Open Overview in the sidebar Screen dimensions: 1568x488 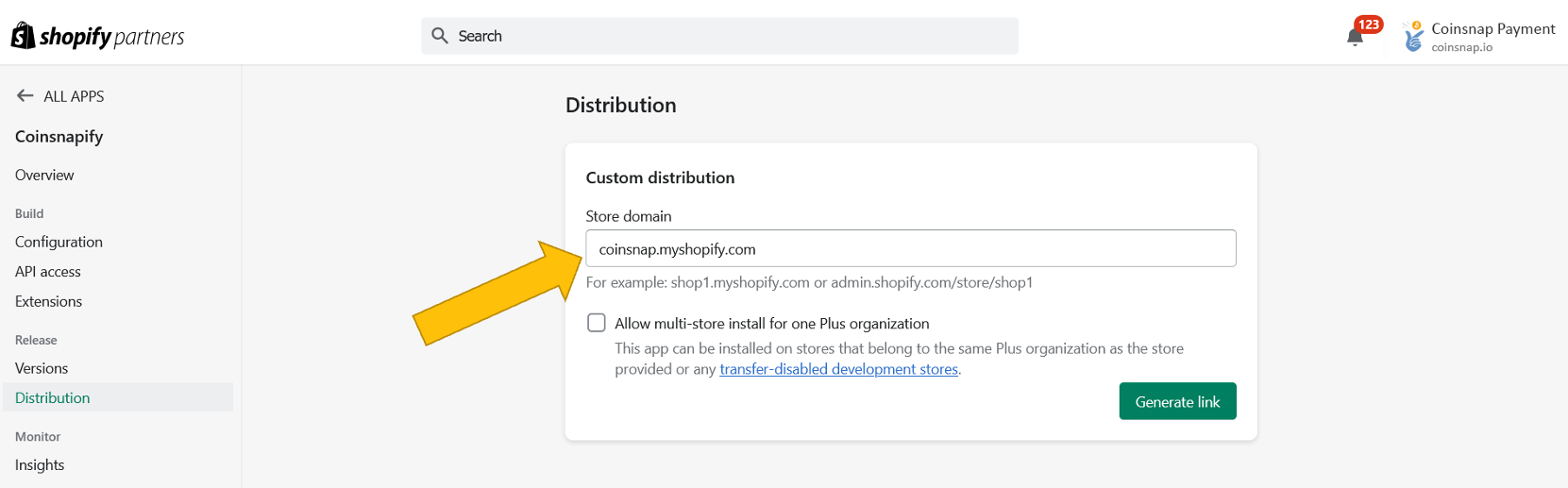[x=44, y=175]
